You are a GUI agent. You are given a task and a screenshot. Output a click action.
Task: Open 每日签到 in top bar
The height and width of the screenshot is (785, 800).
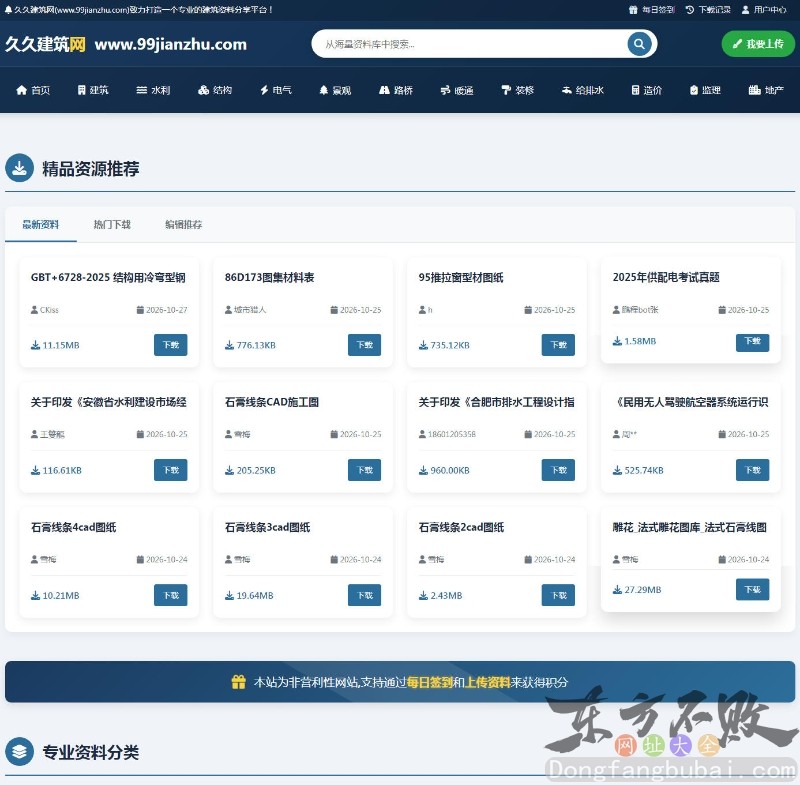[x=652, y=9]
